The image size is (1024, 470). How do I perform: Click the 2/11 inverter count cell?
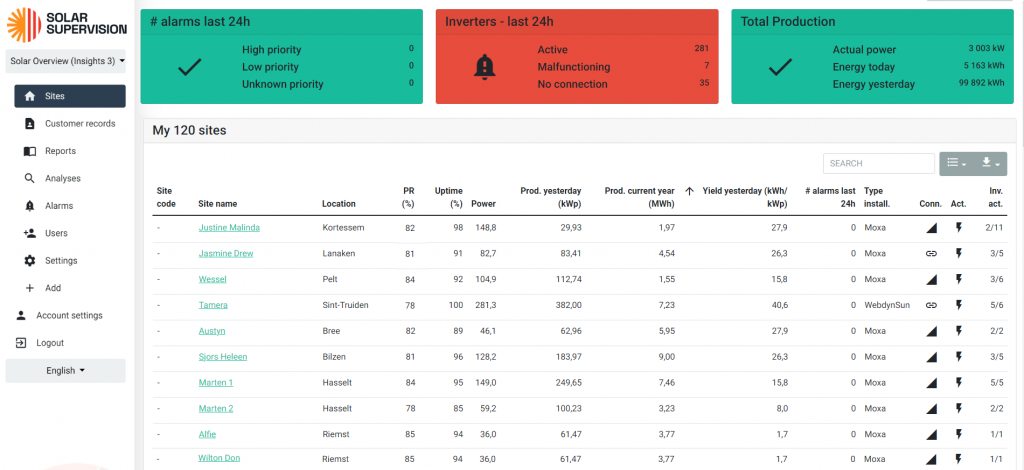[994, 228]
